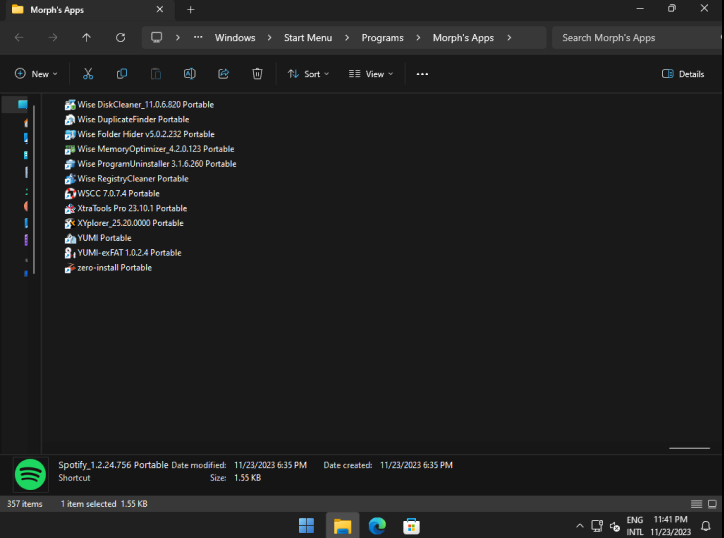Click the Programs breadcrumb
Image resolution: width=724 pixels, height=538 pixels.
tap(382, 37)
